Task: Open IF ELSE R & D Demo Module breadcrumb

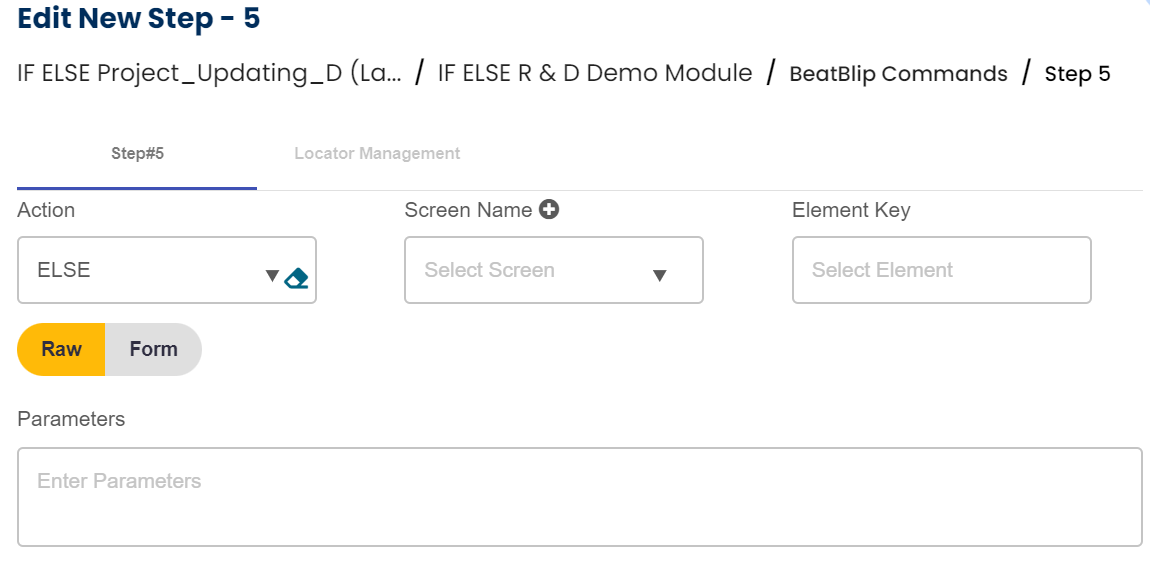Action: [595, 73]
